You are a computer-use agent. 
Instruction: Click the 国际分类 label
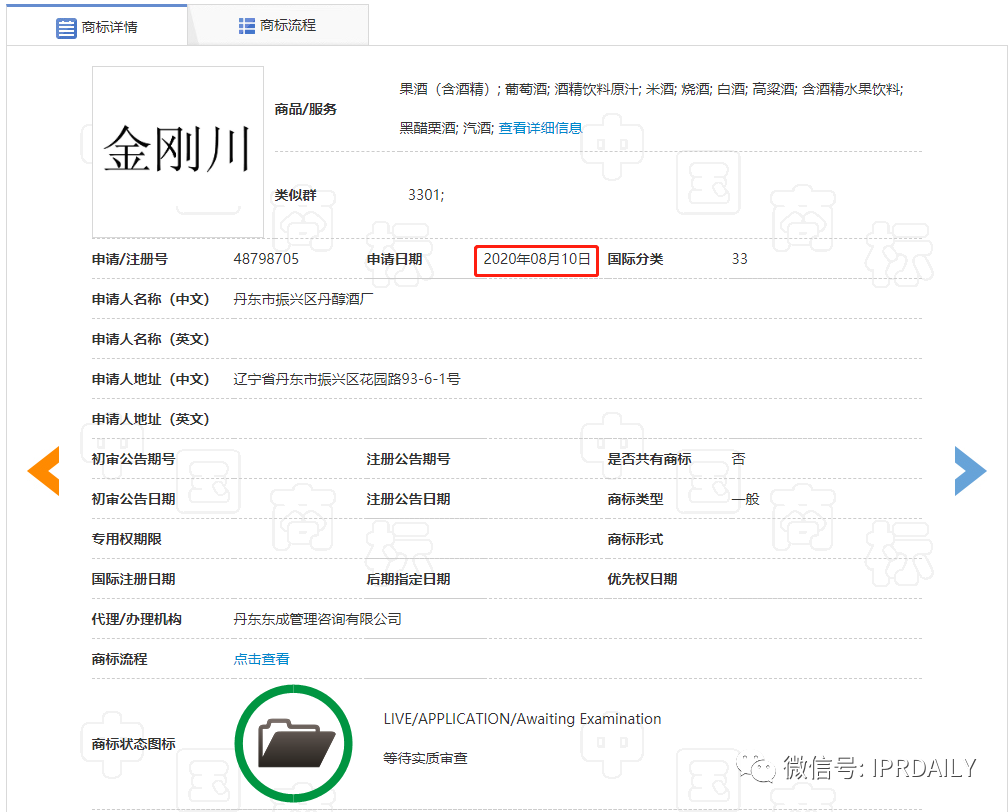coord(635,259)
